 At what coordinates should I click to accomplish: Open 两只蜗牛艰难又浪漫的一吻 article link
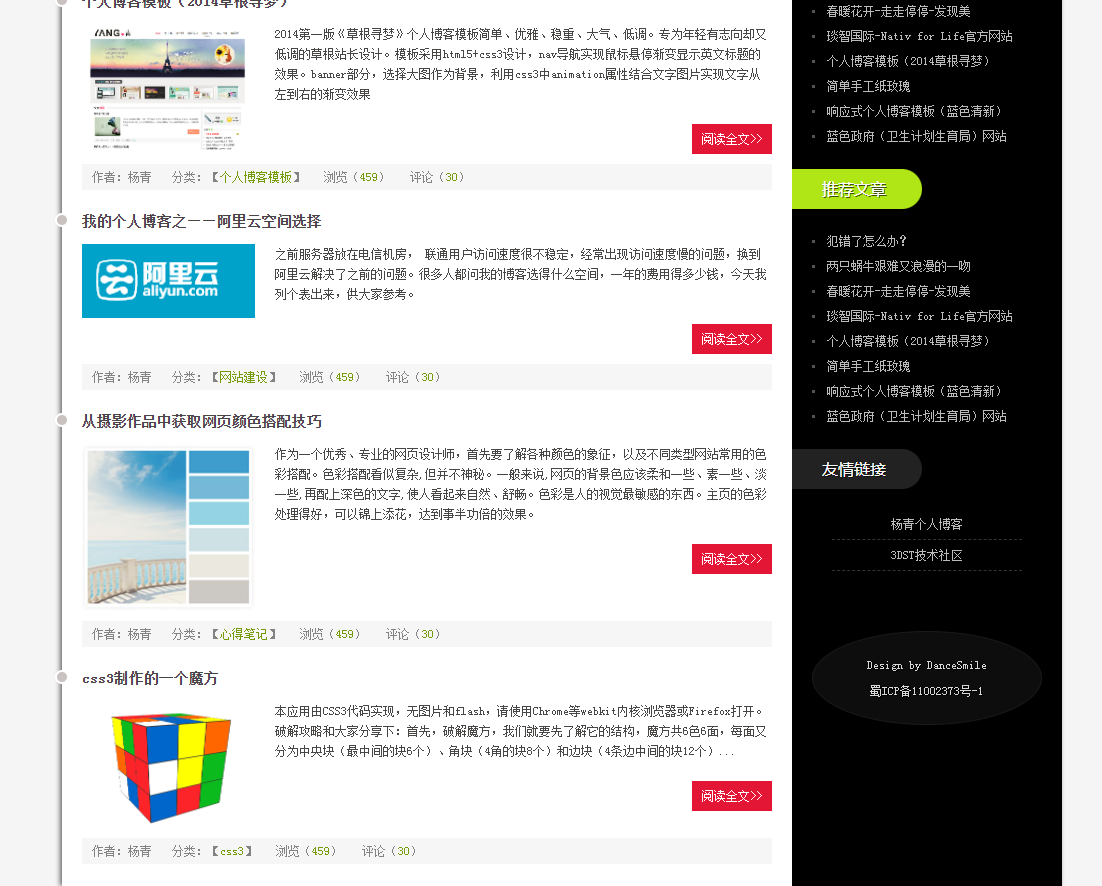click(898, 266)
